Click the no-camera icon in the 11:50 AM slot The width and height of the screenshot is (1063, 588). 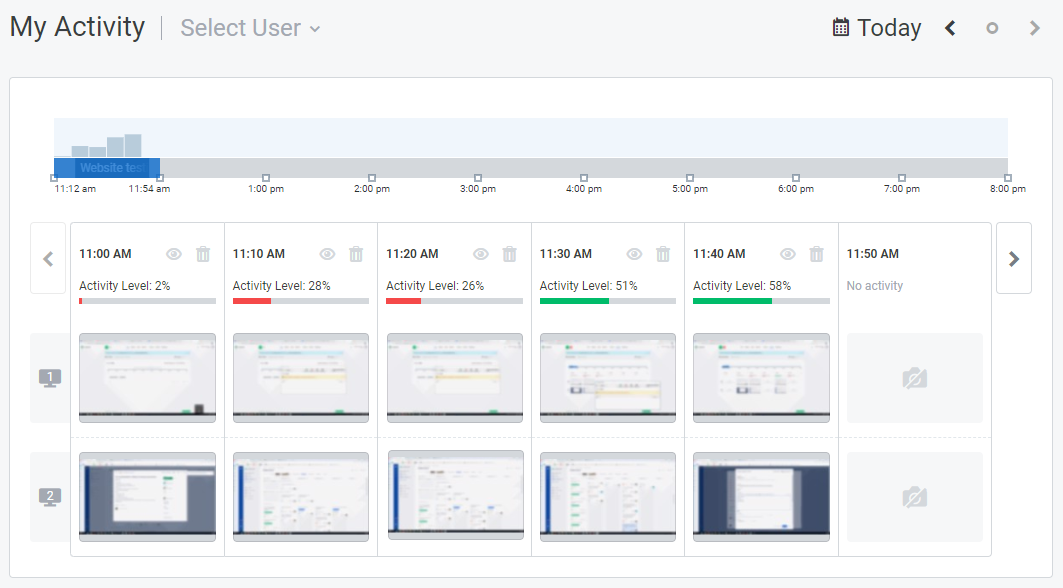914,378
